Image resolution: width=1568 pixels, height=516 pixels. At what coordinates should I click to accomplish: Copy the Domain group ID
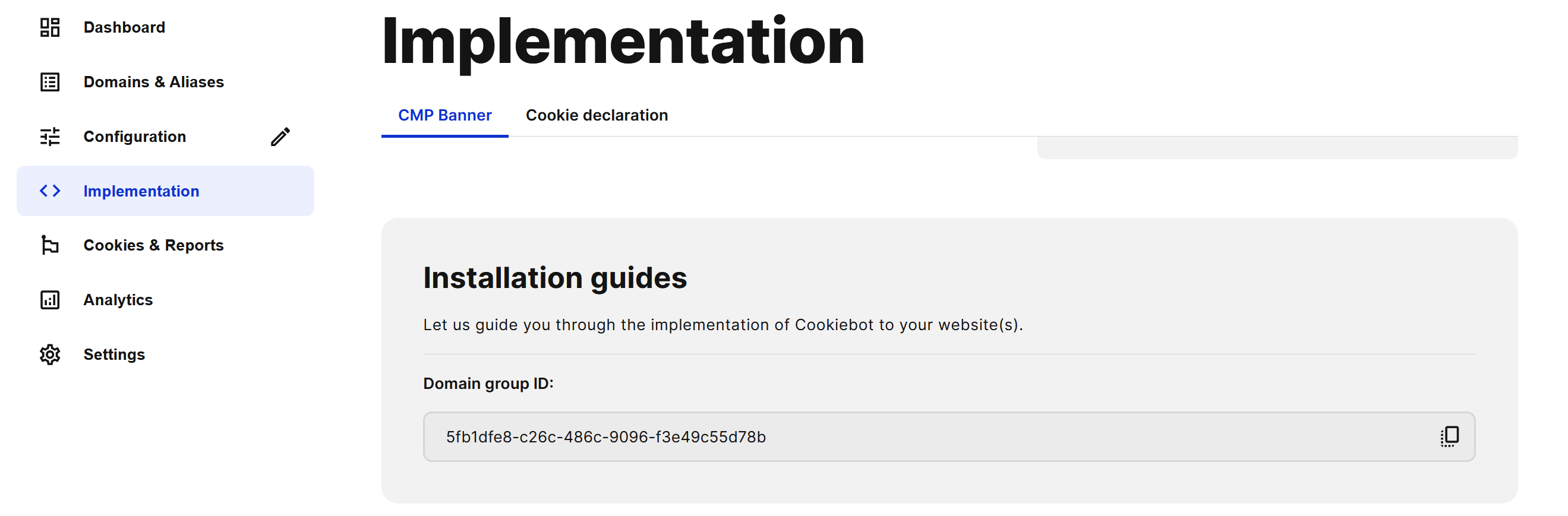click(x=1449, y=437)
